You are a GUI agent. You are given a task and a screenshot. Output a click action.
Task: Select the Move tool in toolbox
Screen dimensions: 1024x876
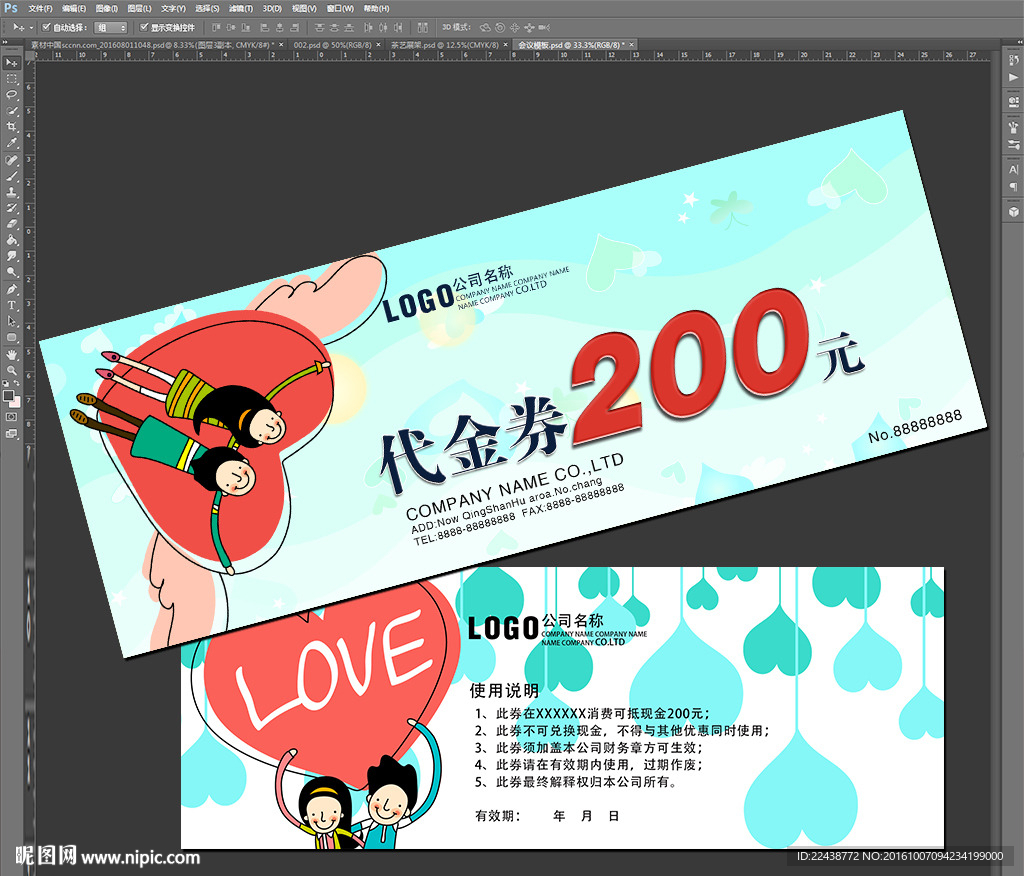[12, 63]
